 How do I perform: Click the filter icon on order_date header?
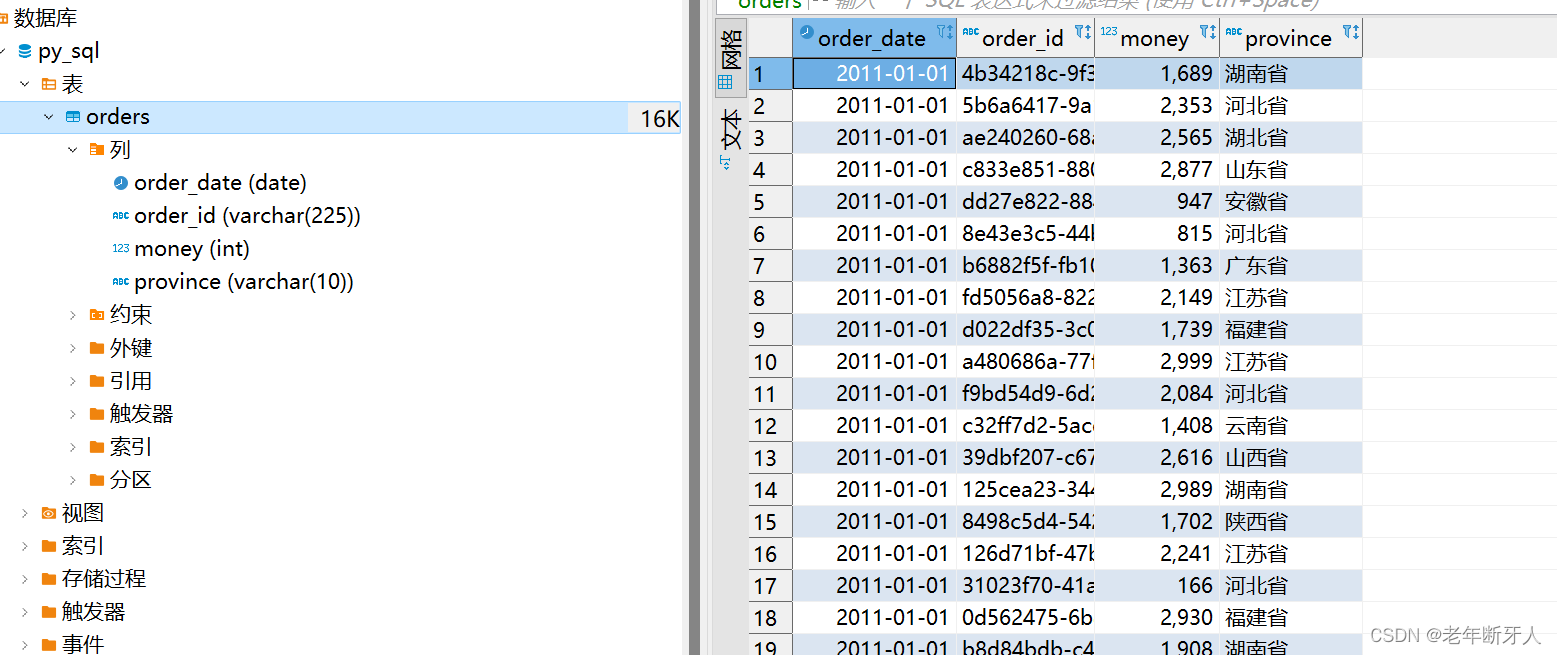pyautogui.click(x=945, y=33)
